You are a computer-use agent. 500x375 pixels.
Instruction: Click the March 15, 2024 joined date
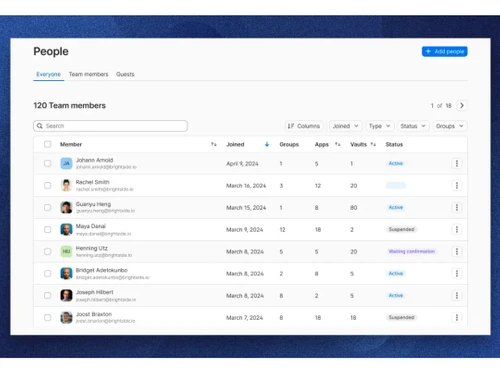tap(246, 208)
